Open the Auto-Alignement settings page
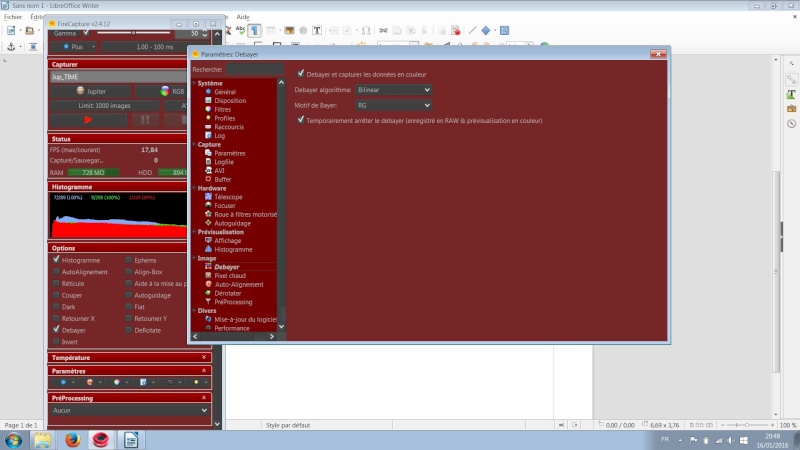The image size is (800, 450). 239,284
